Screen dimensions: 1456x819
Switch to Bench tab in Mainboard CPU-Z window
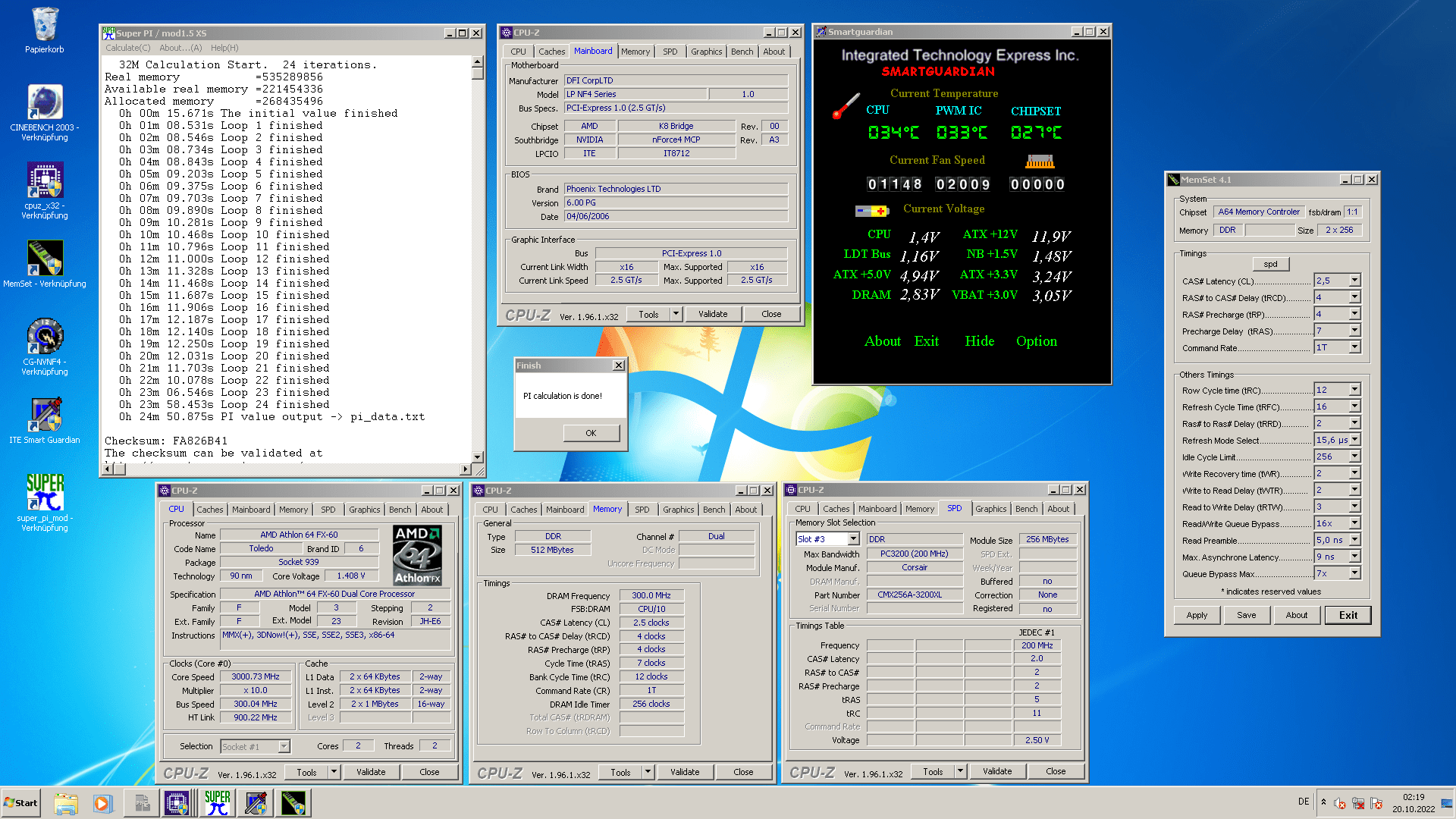[x=742, y=52]
